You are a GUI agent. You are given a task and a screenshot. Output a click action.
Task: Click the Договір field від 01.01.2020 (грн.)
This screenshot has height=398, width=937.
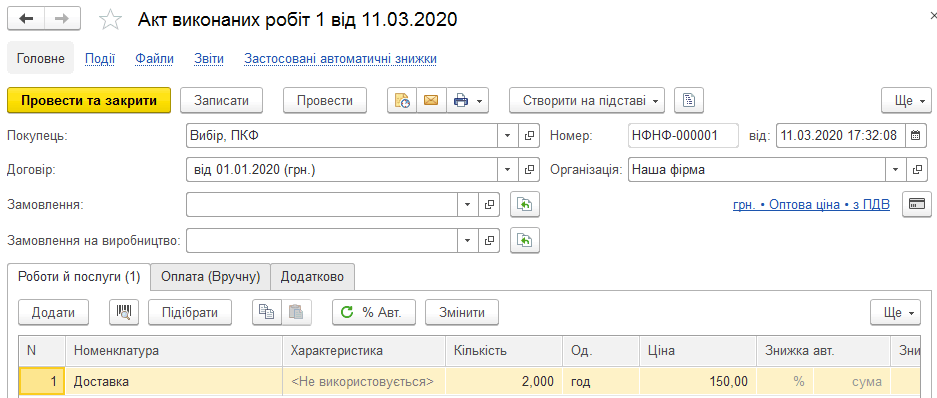[342, 170]
